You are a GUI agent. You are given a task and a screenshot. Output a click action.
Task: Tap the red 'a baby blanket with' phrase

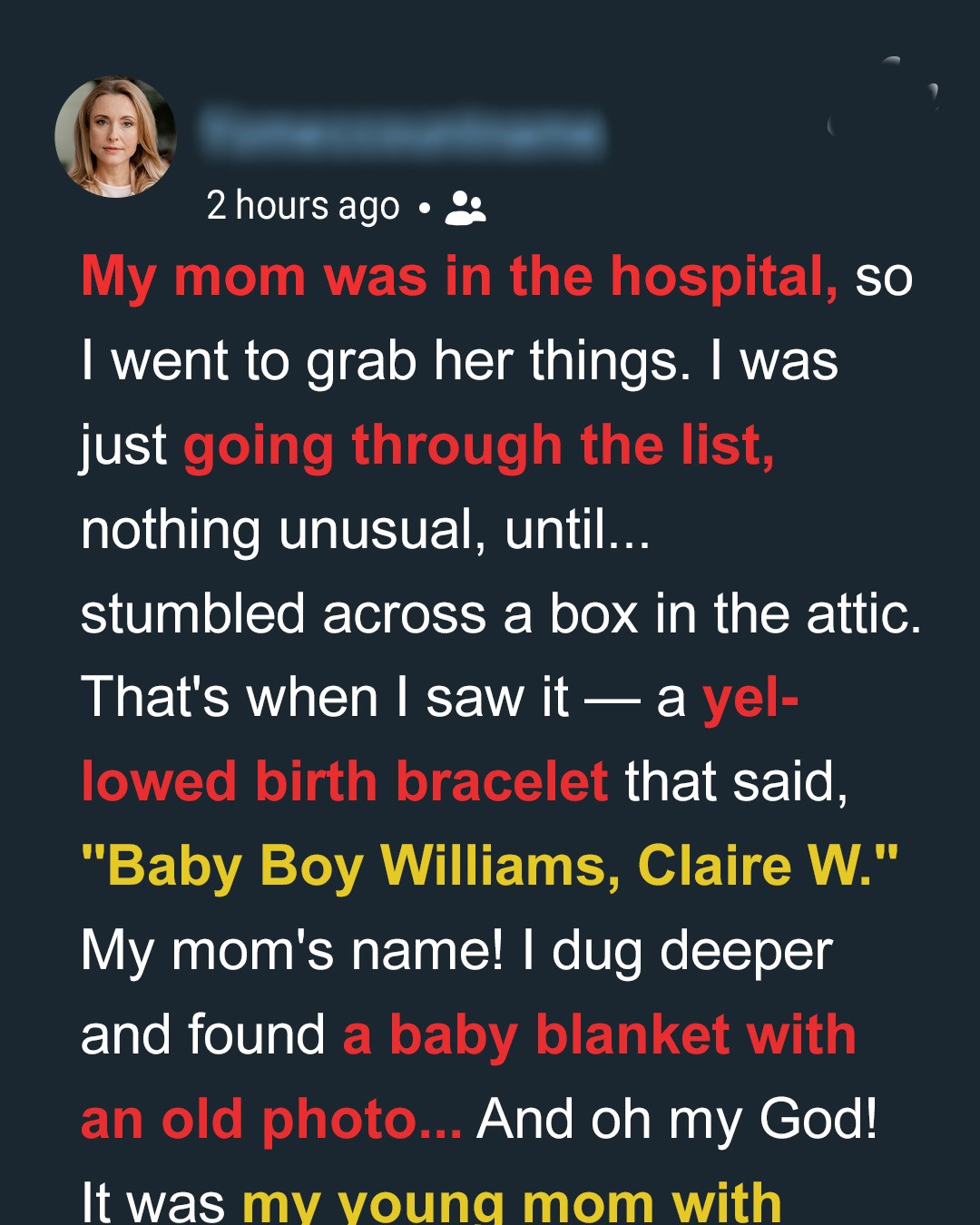click(599, 1034)
